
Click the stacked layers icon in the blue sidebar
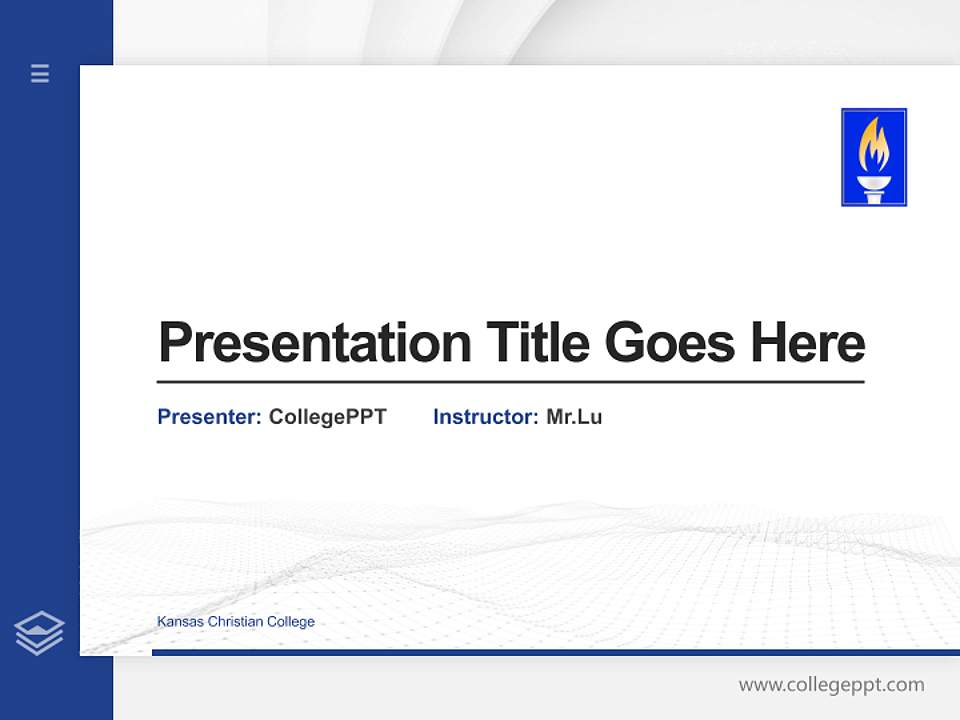[39, 633]
